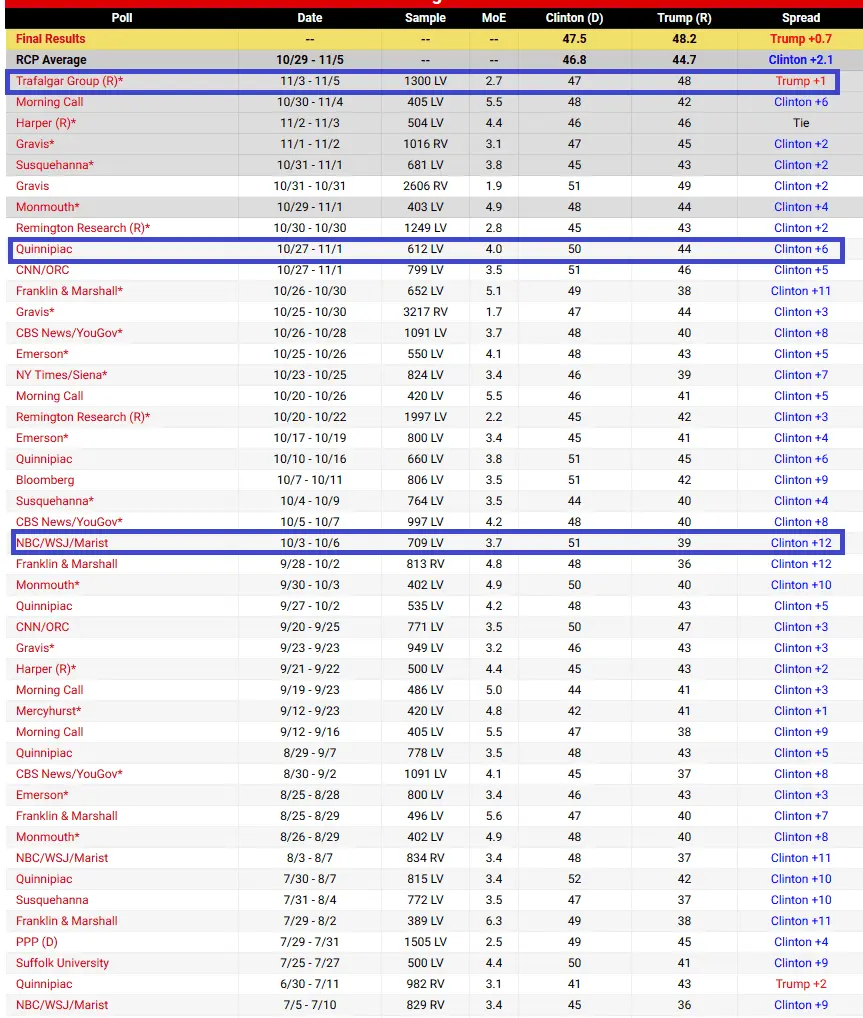Click the Sample column header
The image size is (863, 1018).
(425, 18)
